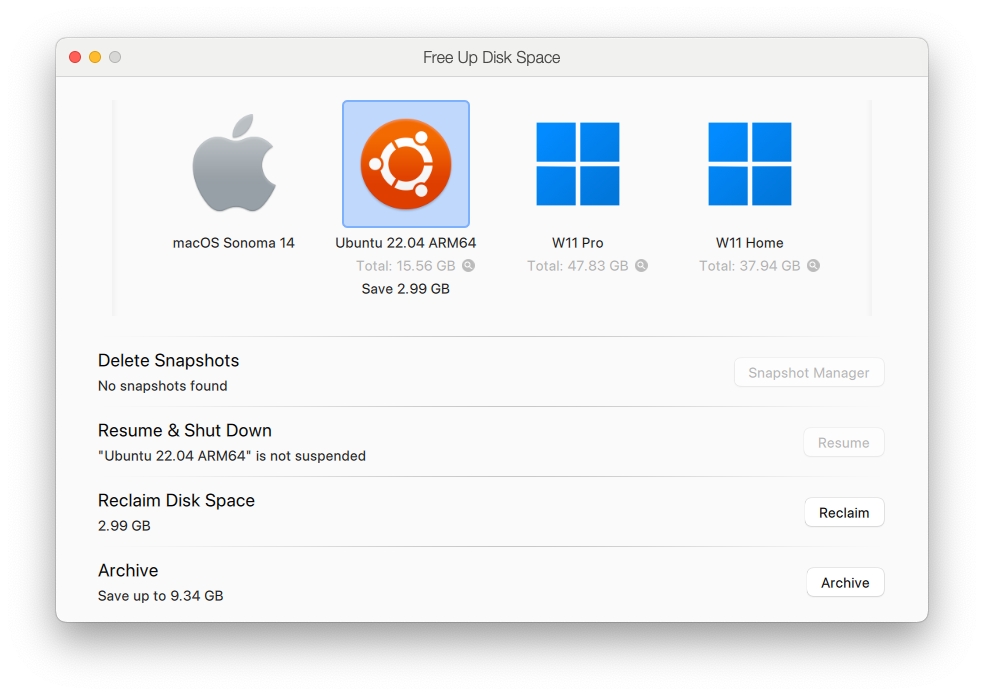
Task: Close the Free Up Disk Space window
Action: tap(75, 57)
